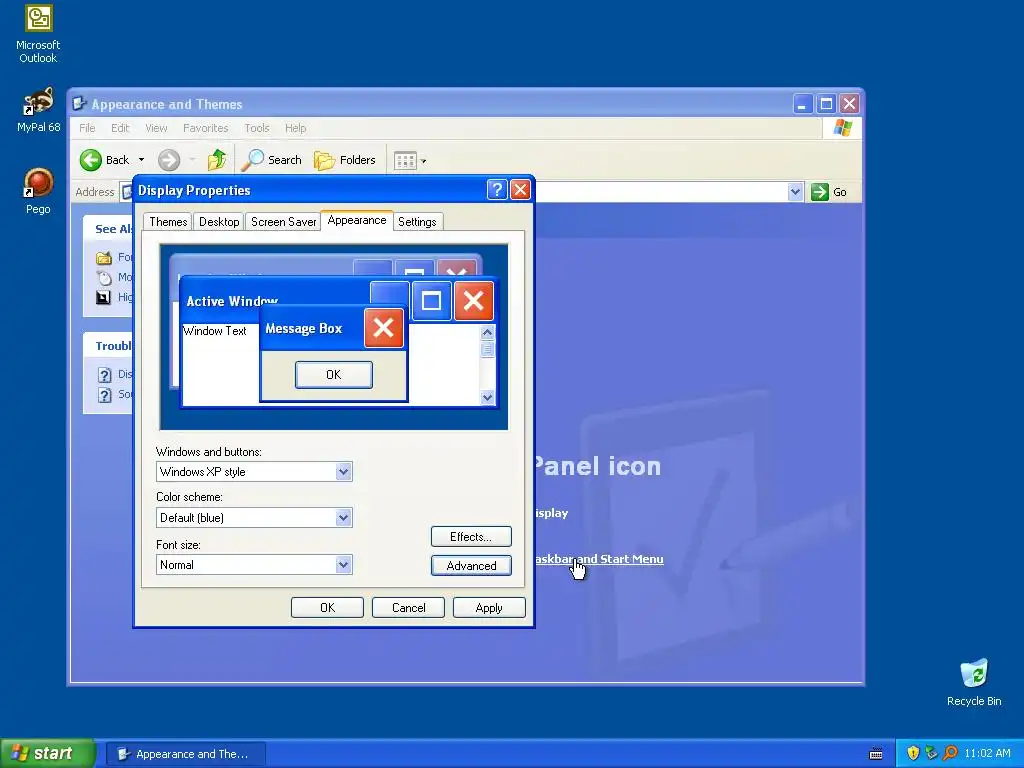
Task: Click the Windows flag logo in window corner
Action: (x=843, y=127)
